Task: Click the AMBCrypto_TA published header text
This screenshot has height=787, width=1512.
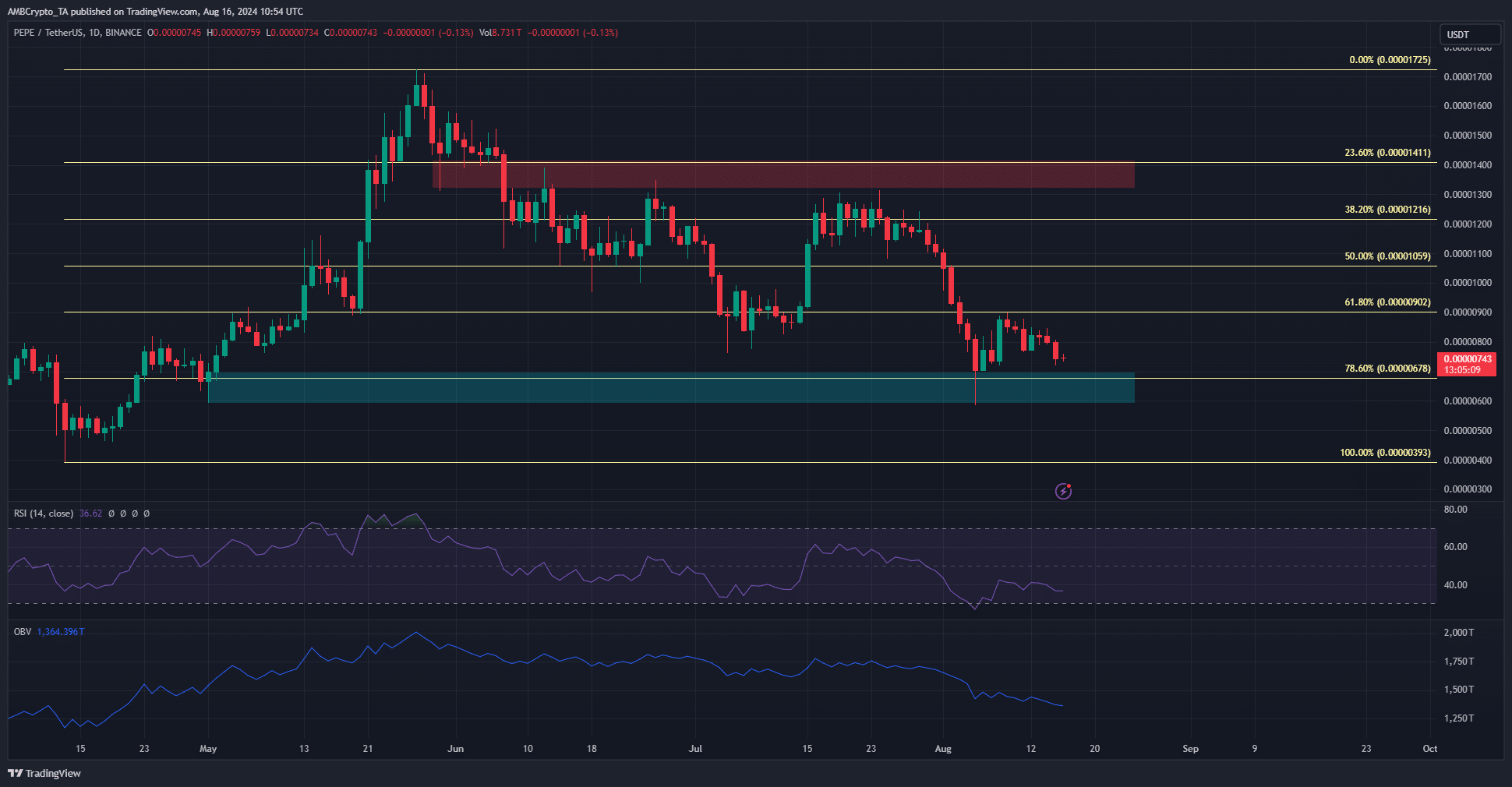Action: pyautogui.click(x=155, y=12)
